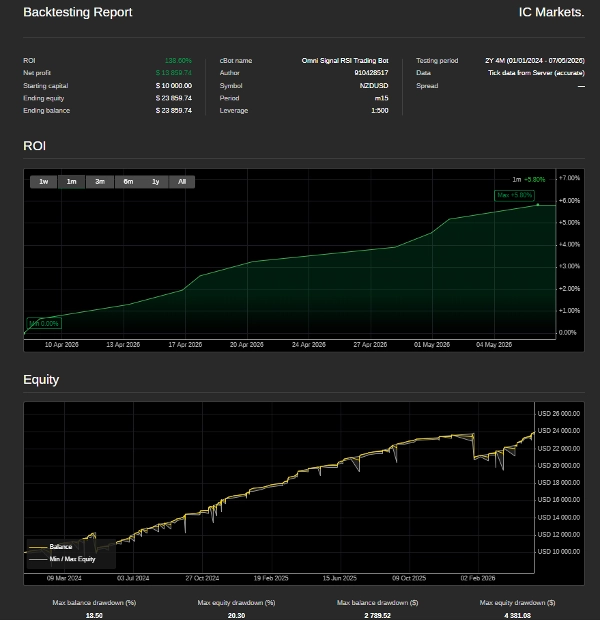Click the 20.30 drawdown value

[236, 616]
